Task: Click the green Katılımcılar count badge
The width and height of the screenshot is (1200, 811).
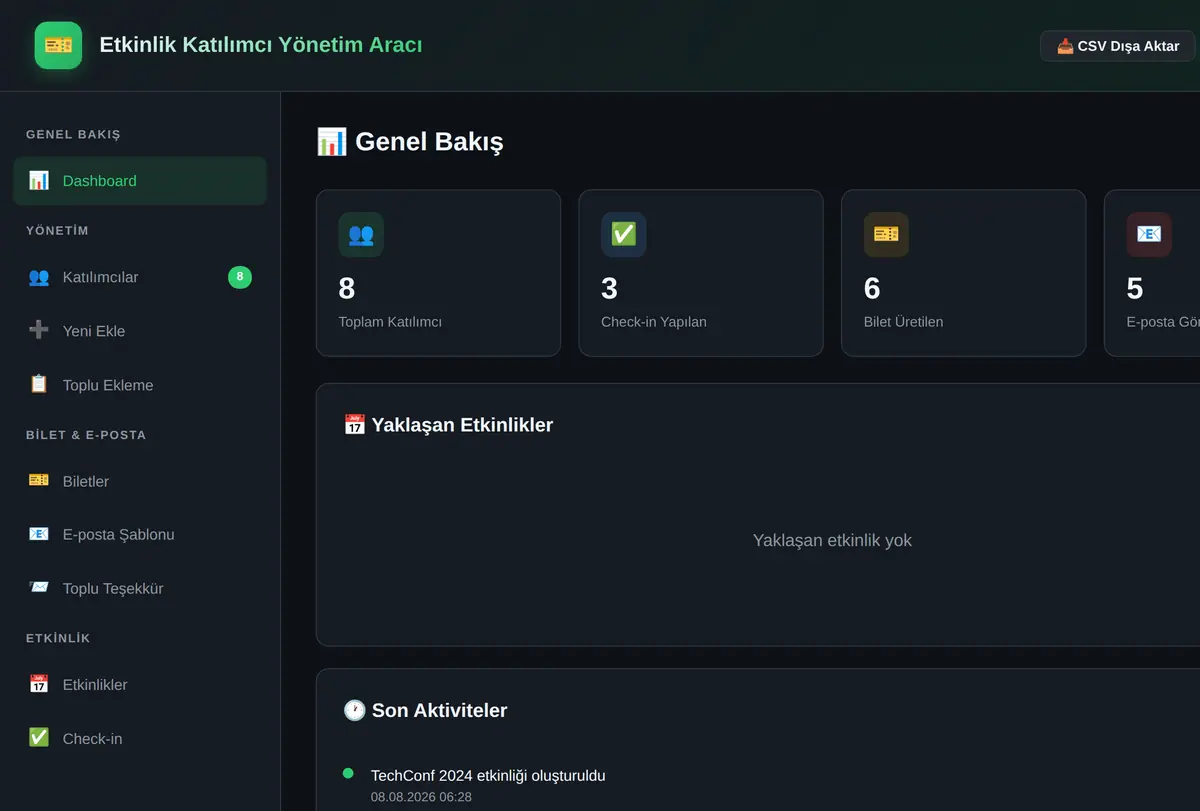Action: tap(240, 277)
